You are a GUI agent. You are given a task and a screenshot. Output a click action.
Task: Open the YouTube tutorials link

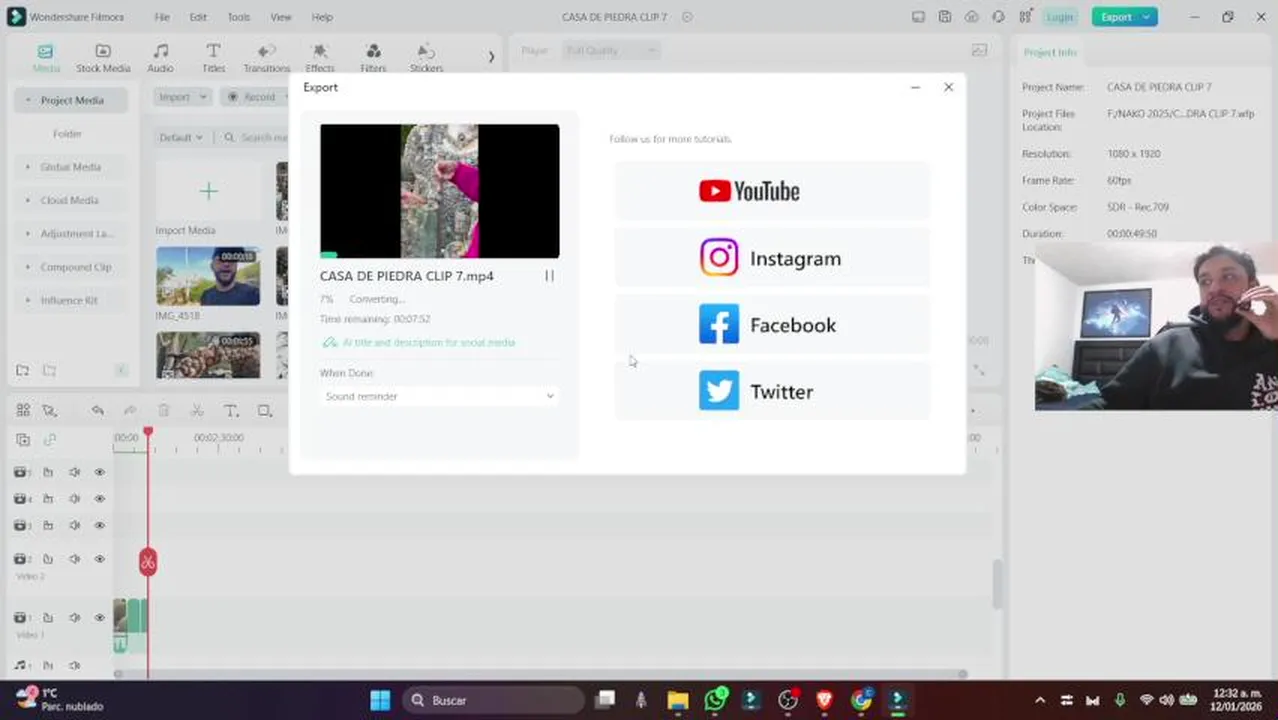pos(772,191)
